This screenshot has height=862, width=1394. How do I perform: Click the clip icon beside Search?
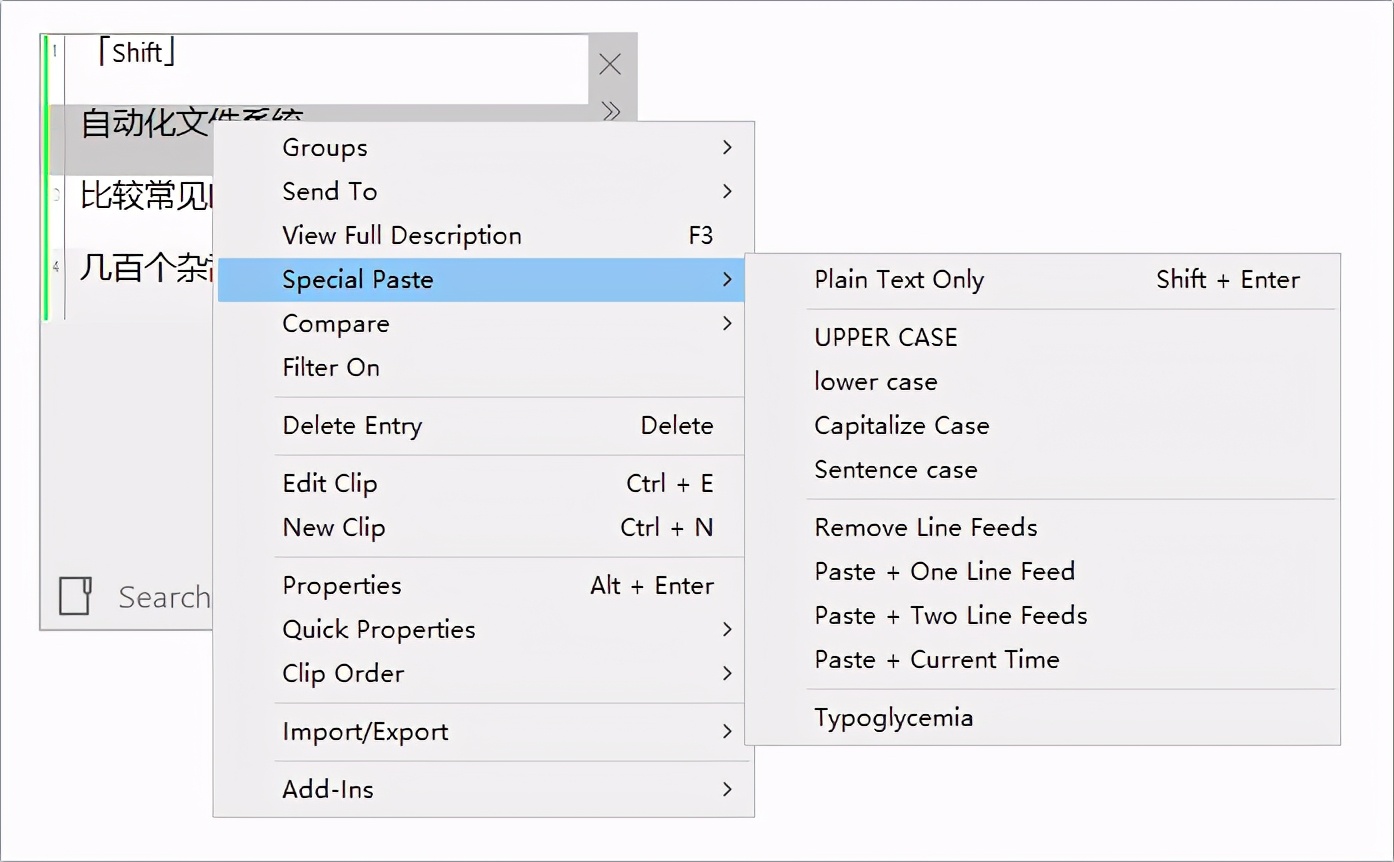pos(76,596)
